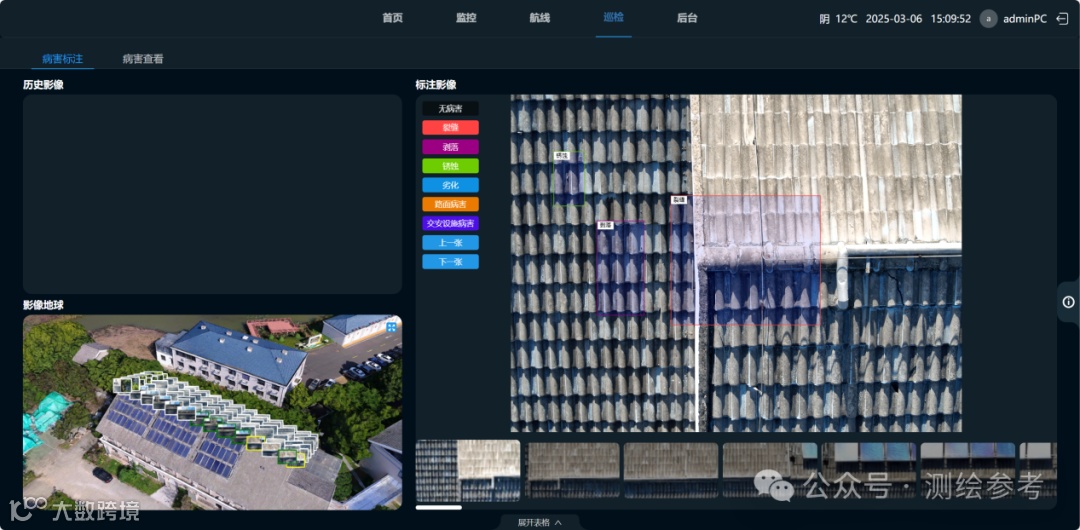Pick the orange 路面病害 defect label

click(x=450, y=204)
